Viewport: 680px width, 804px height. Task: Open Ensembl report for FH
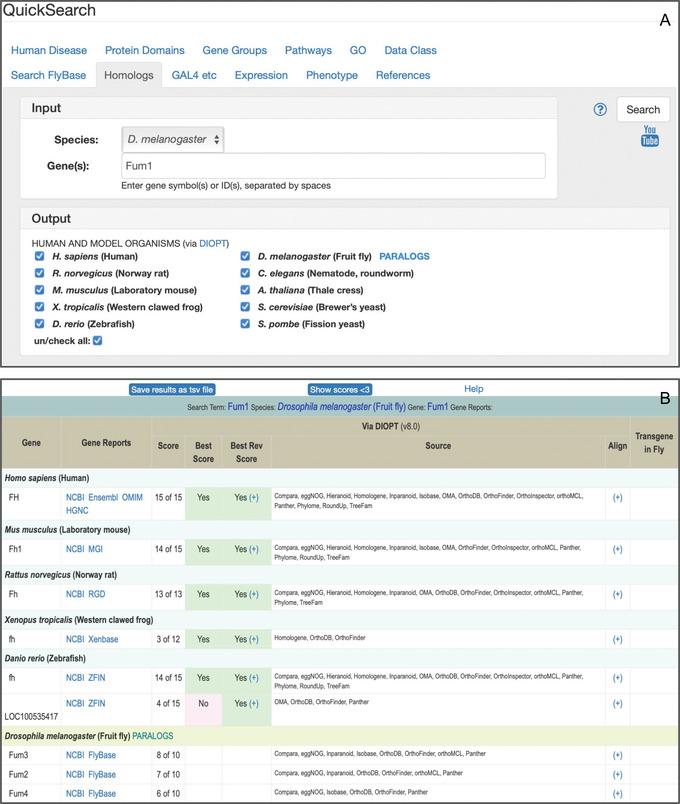pyautogui.click(x=103, y=497)
